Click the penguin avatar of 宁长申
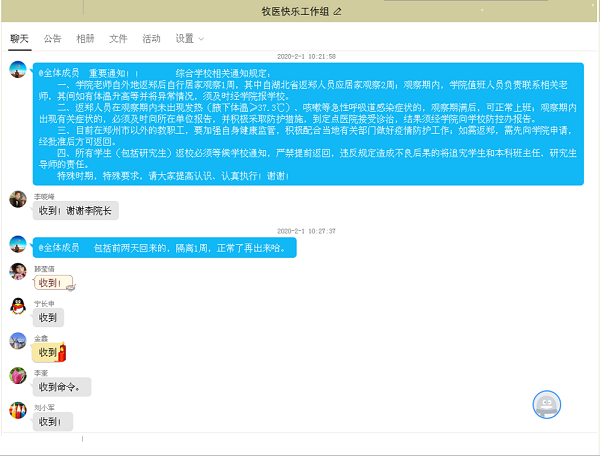Image resolution: width=600 pixels, height=456 pixels. pyautogui.click(x=17, y=306)
